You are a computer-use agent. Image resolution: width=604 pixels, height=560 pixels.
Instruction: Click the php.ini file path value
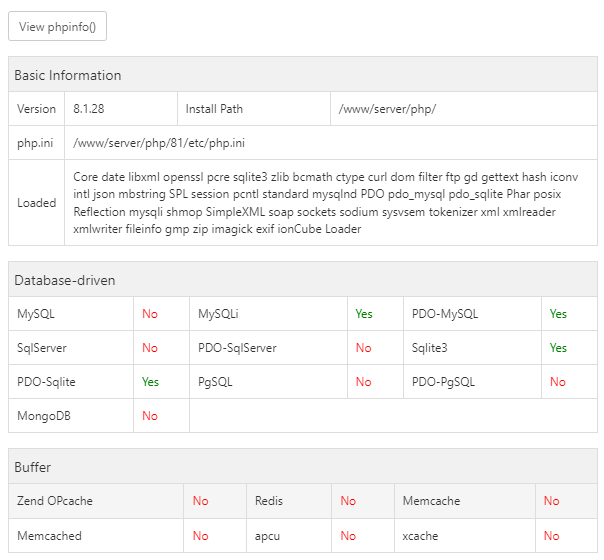pyautogui.click(x=159, y=143)
